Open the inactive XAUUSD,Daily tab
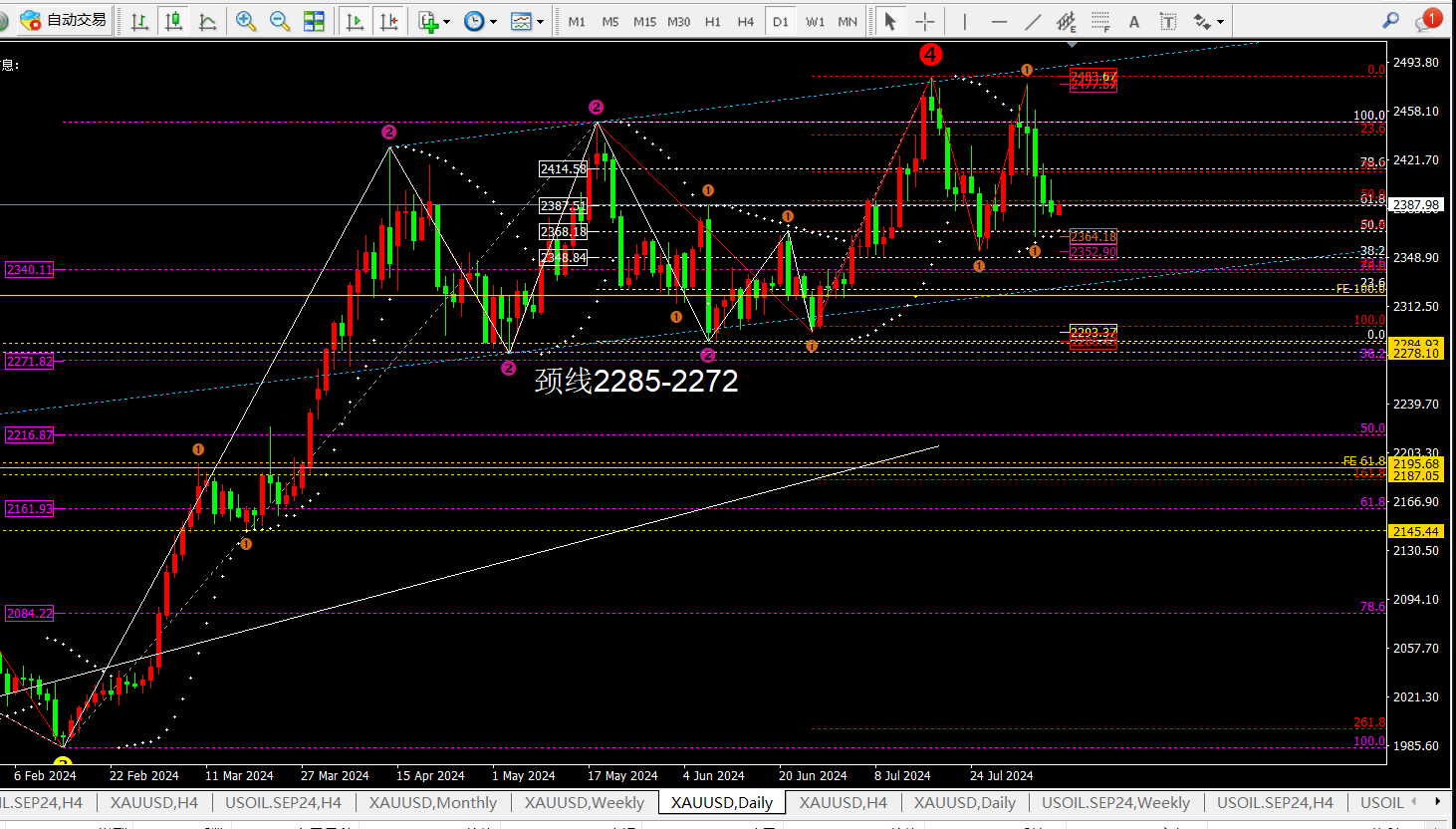Image resolution: width=1456 pixels, height=829 pixels. [965, 803]
